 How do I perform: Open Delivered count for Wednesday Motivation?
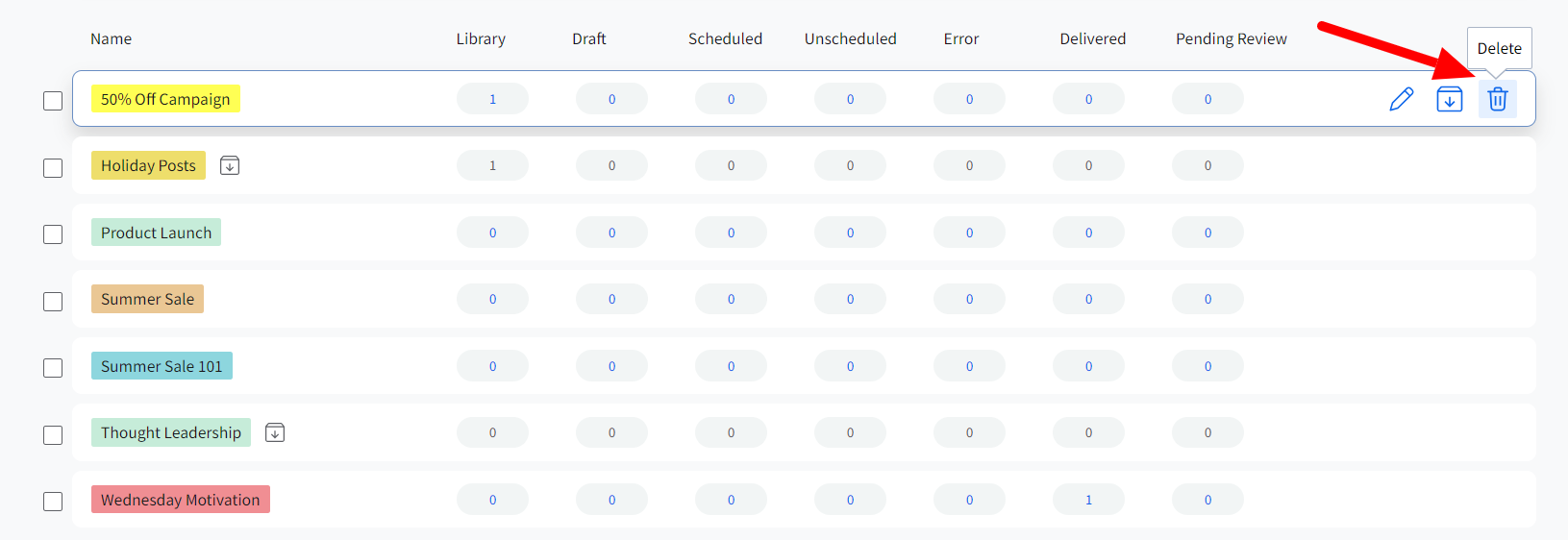click(1088, 500)
